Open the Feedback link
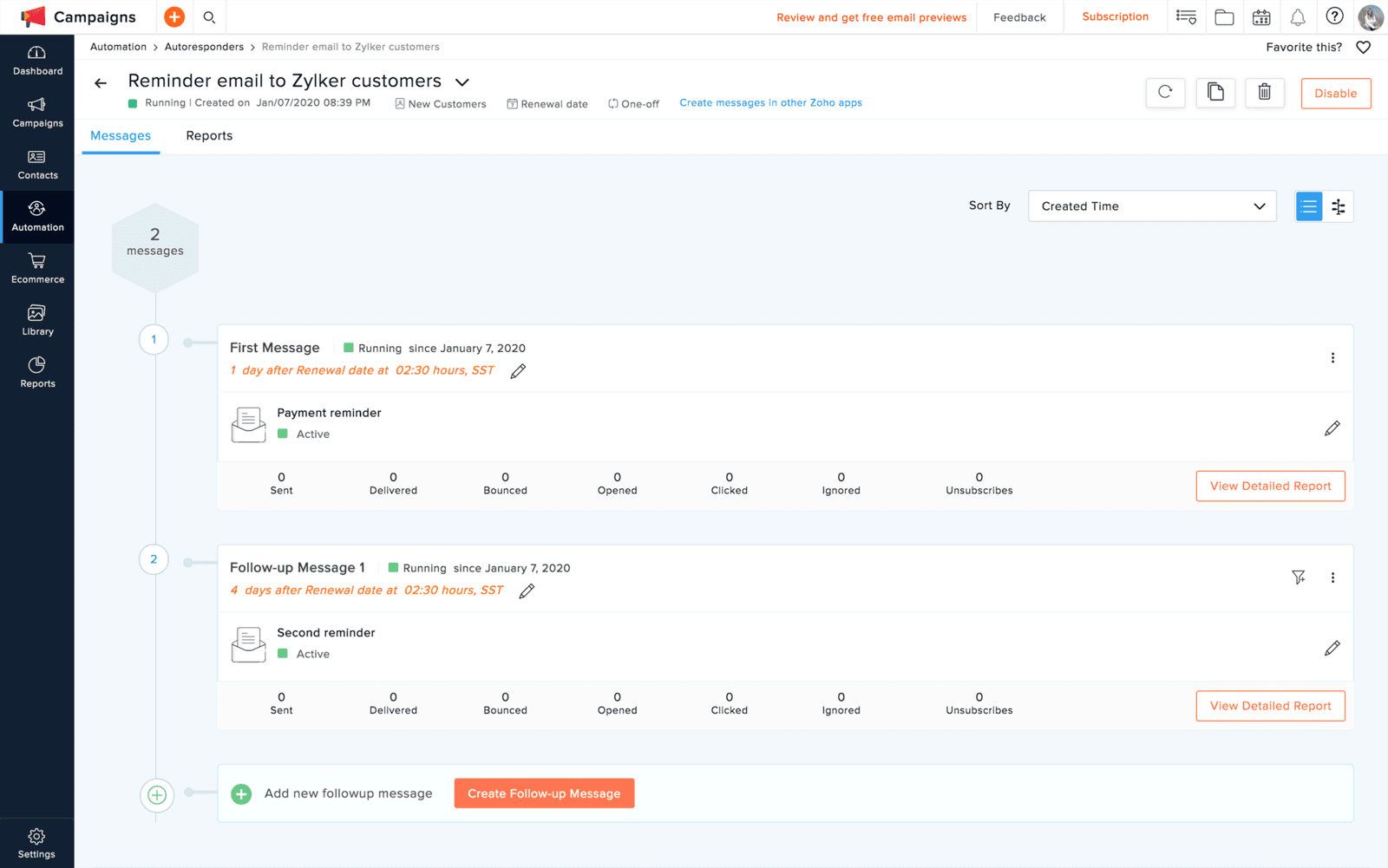Screen dimensions: 1388x868 coord(1019,17)
